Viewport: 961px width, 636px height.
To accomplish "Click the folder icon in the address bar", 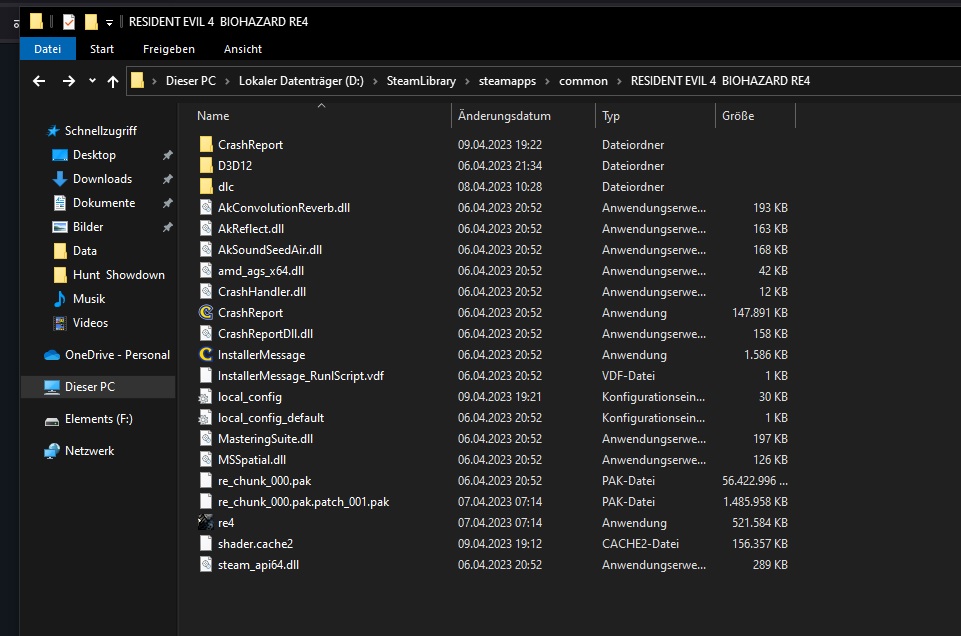I will [x=136, y=80].
